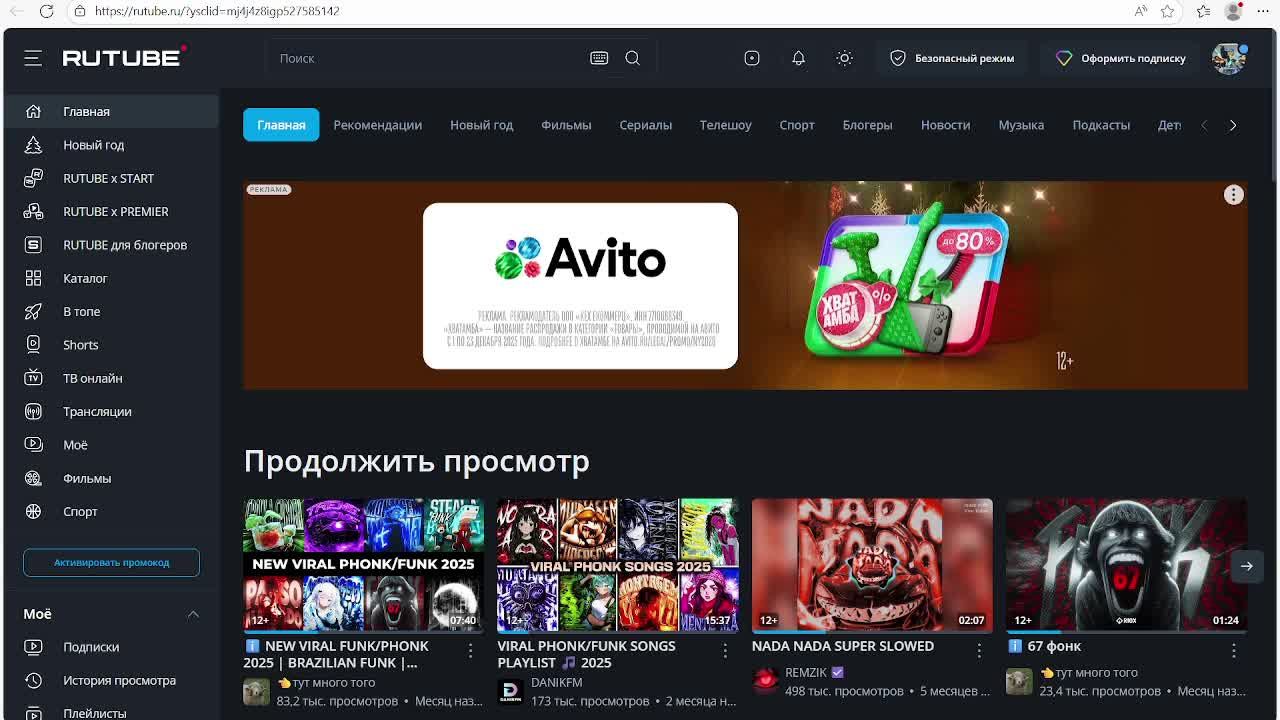Toggle Безопасный режим safe mode
Viewport: 1280px width, 720px height.
[x=952, y=58]
